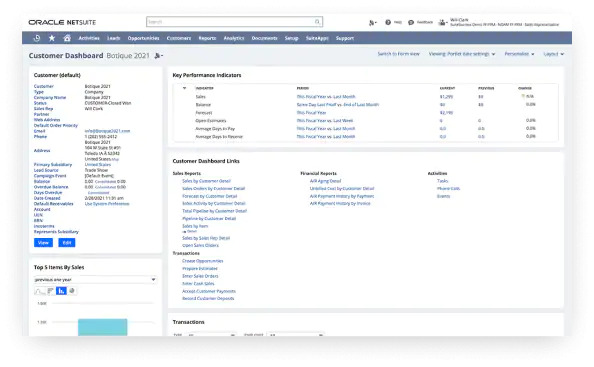
Task: Open Viewing: Portlet date settings dropdown
Action: pyautogui.click(x=462, y=54)
